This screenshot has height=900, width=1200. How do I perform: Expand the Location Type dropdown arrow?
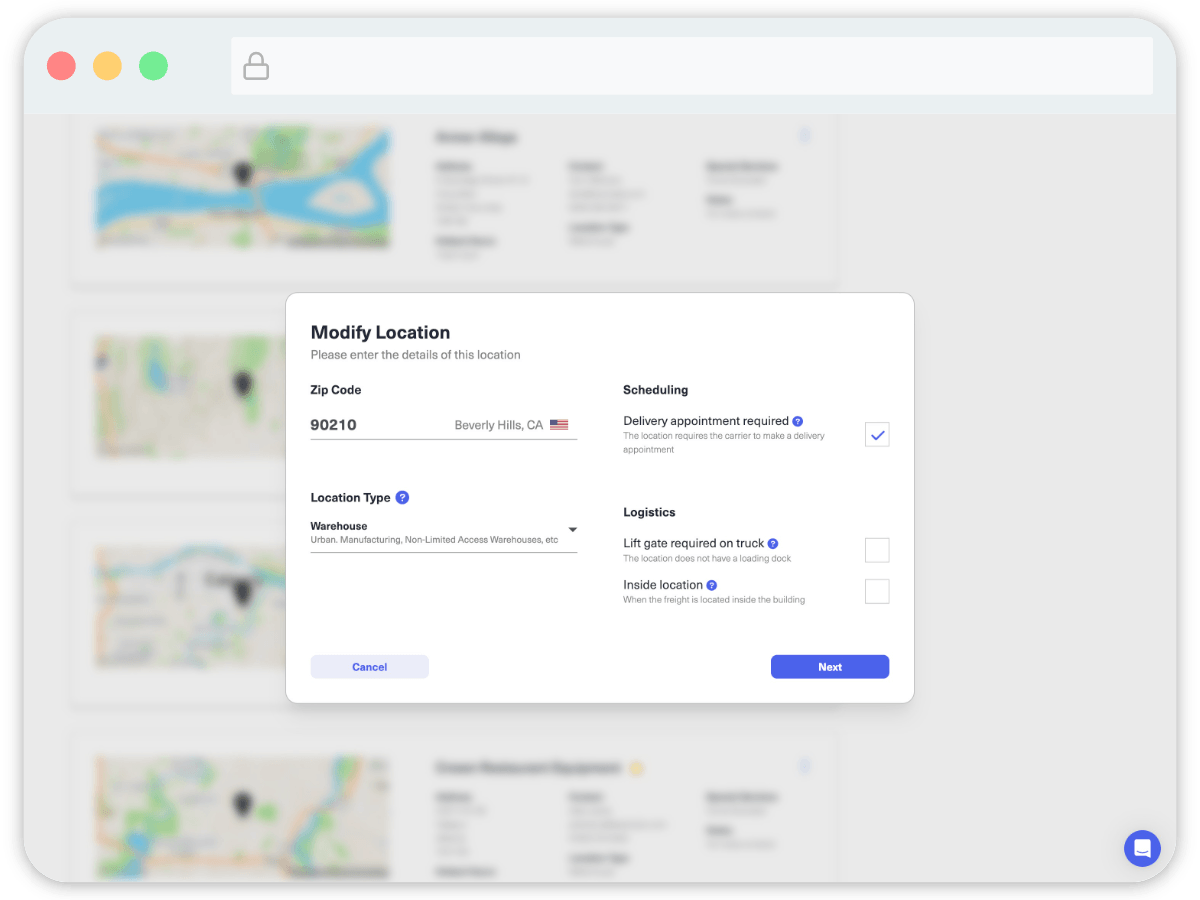(x=572, y=530)
